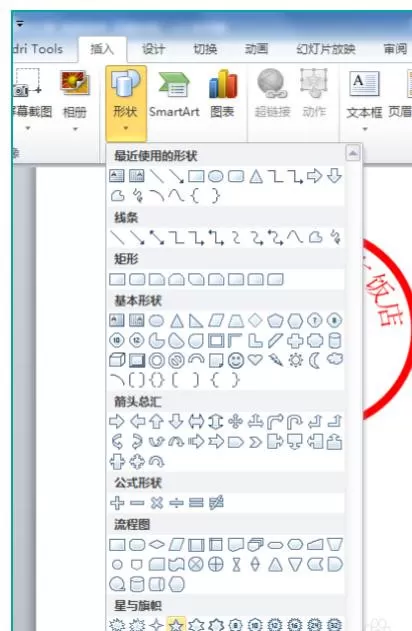Select the scribble shape in 线条 section
The width and height of the screenshot is (412, 631).
point(335,237)
